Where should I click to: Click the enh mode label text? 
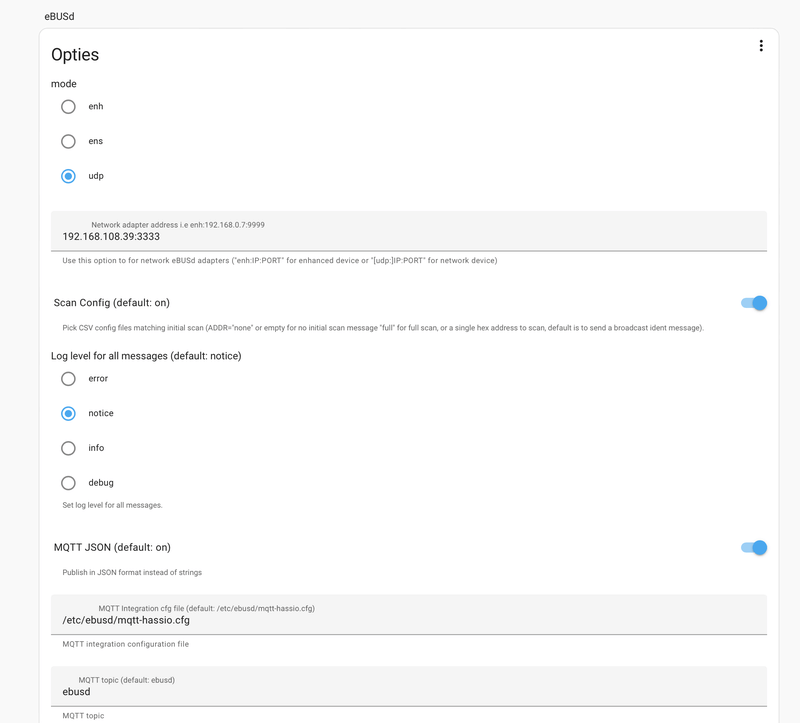tap(96, 106)
